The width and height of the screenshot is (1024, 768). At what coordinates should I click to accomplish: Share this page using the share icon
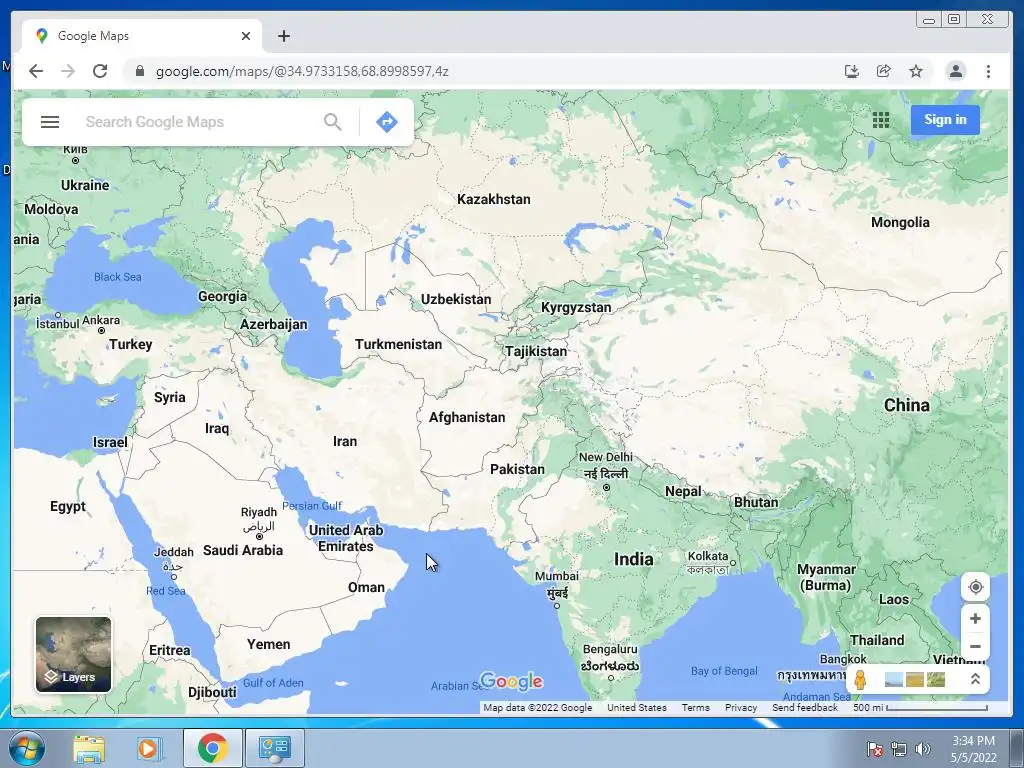(x=884, y=71)
